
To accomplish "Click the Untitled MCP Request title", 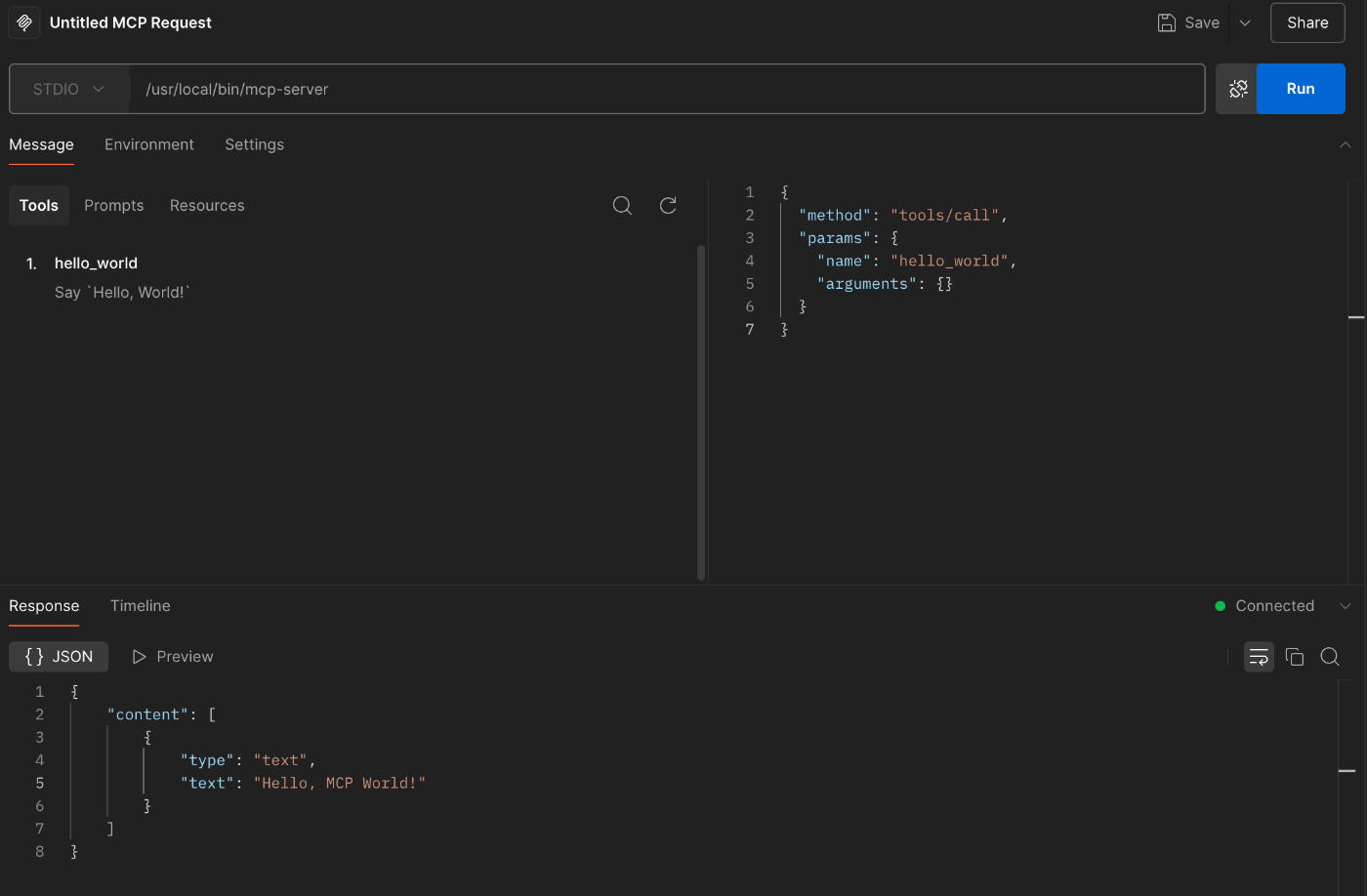I will (131, 22).
